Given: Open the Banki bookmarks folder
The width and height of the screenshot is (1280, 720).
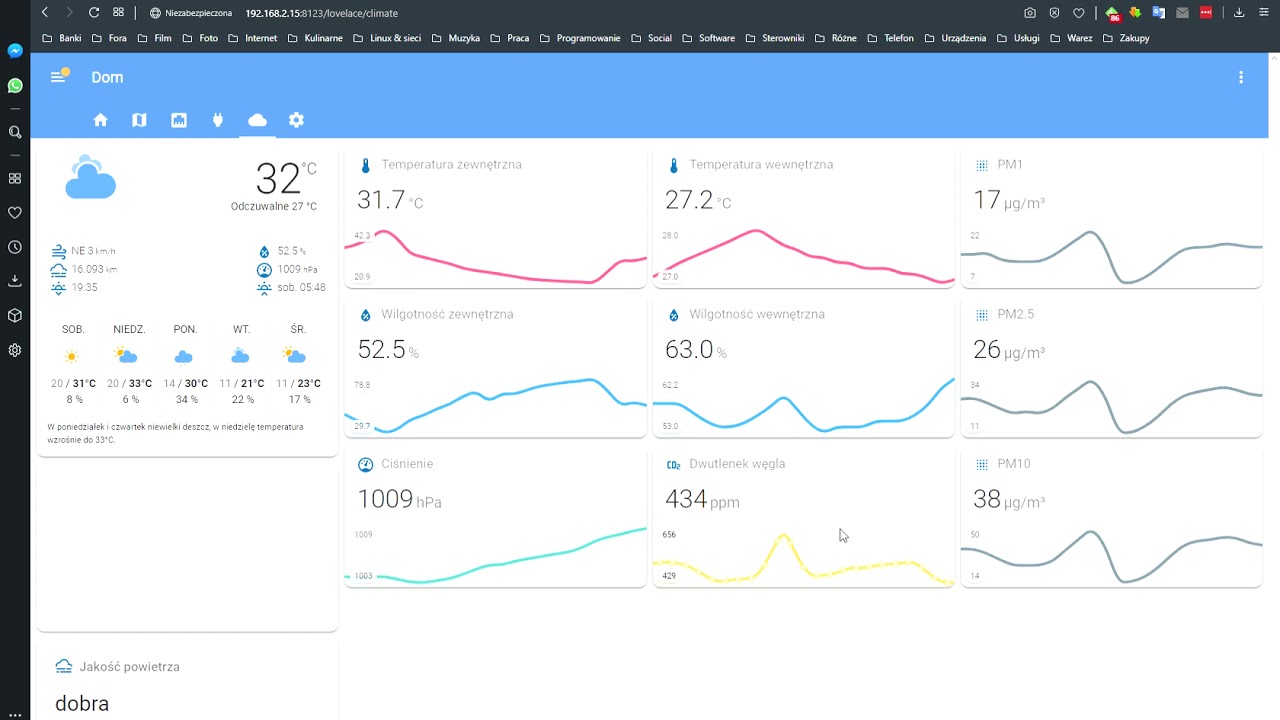Looking at the screenshot, I should (62, 38).
